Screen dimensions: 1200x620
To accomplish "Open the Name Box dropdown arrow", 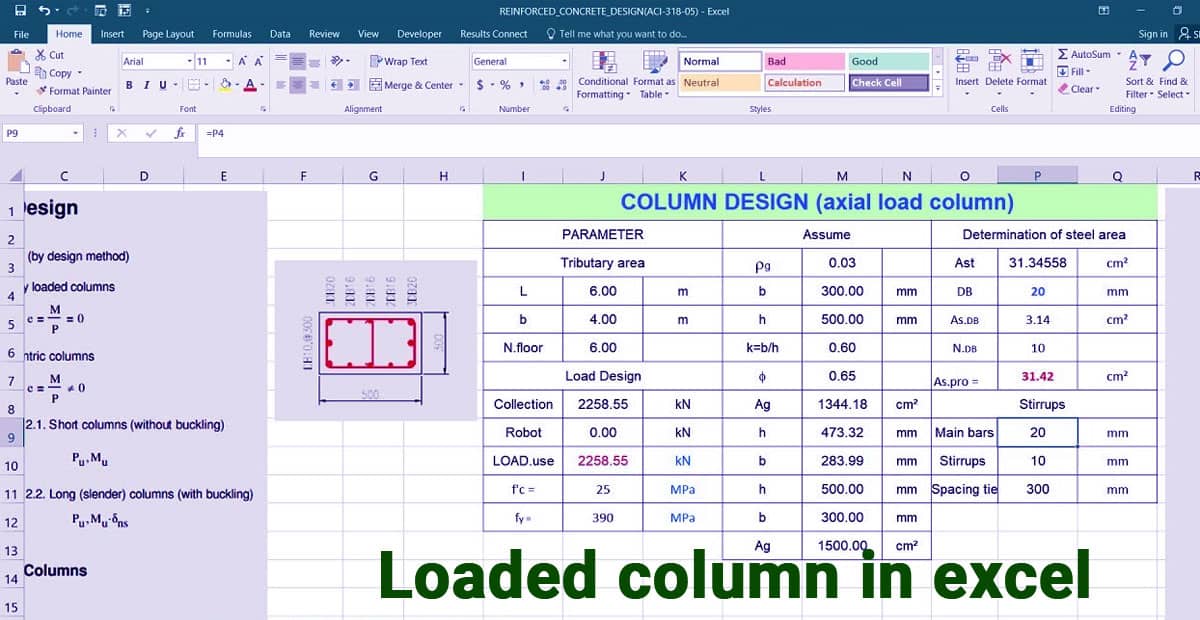I will point(76,132).
